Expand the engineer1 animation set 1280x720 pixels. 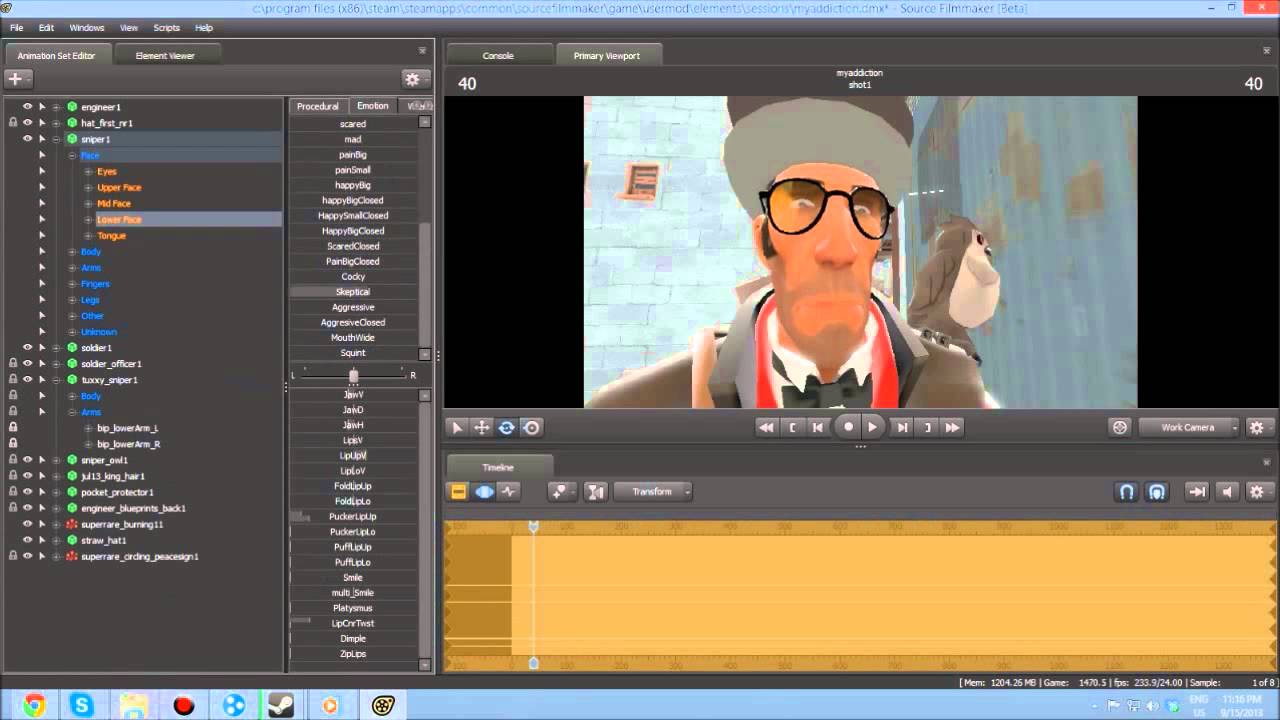tap(57, 107)
